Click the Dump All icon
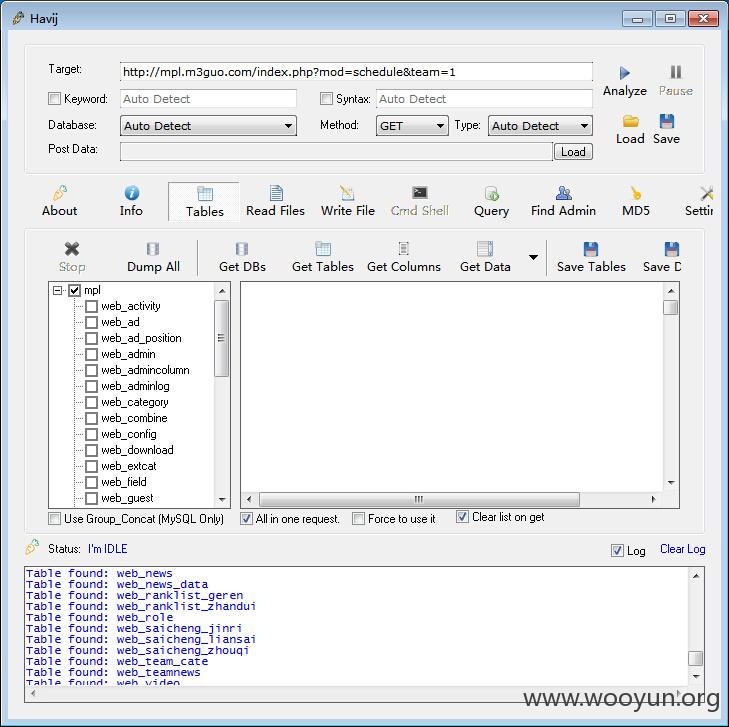The height and width of the screenshot is (727, 729). [153, 249]
